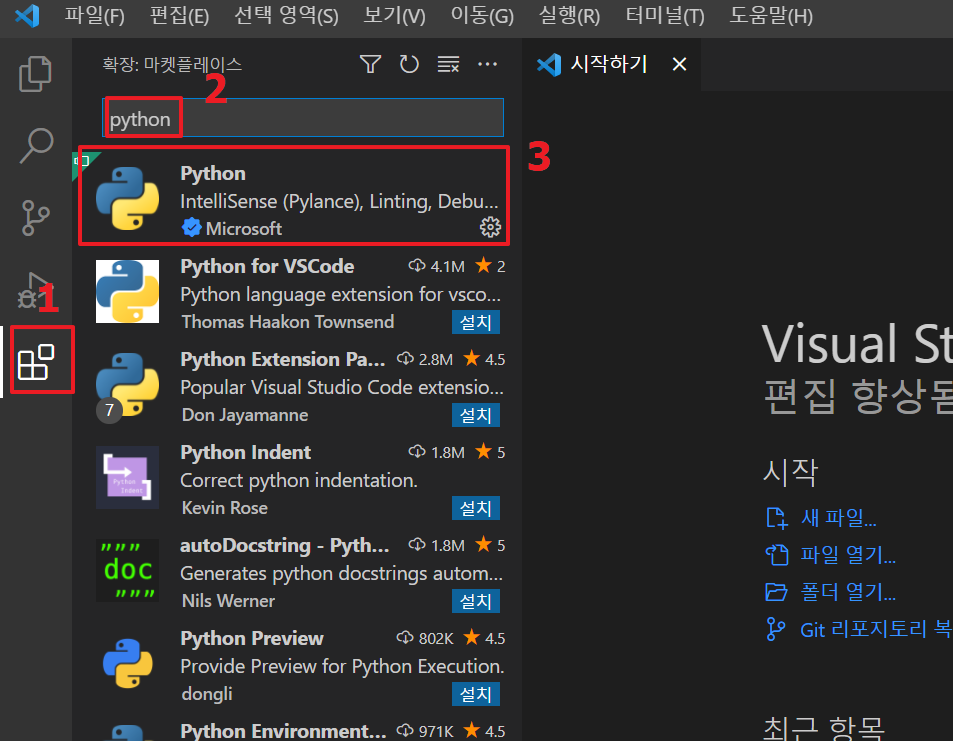This screenshot has width=953, height=741.
Task: Click the open folder icon under 시작
Action: pos(776,592)
